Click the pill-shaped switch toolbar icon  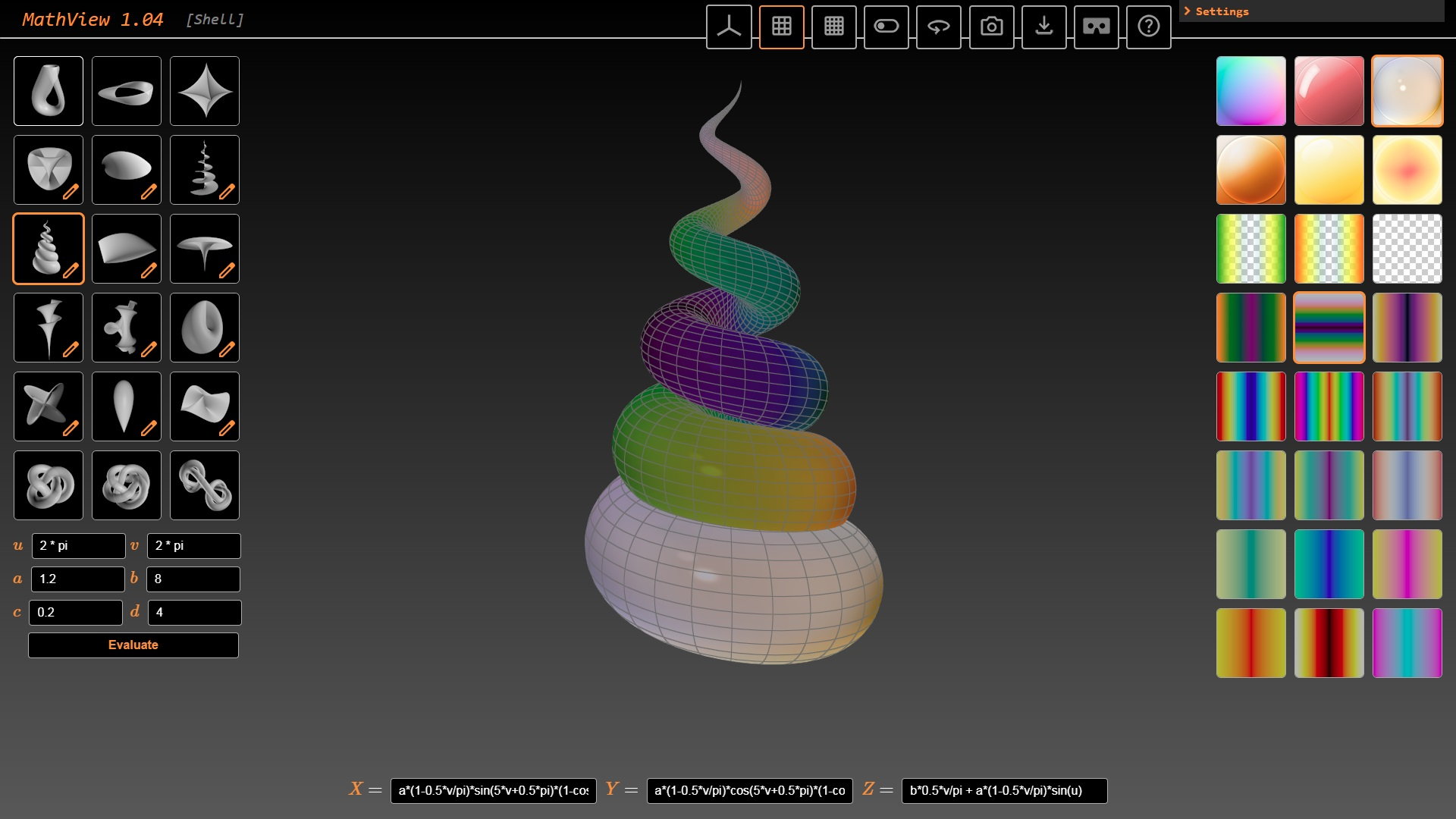(886, 27)
